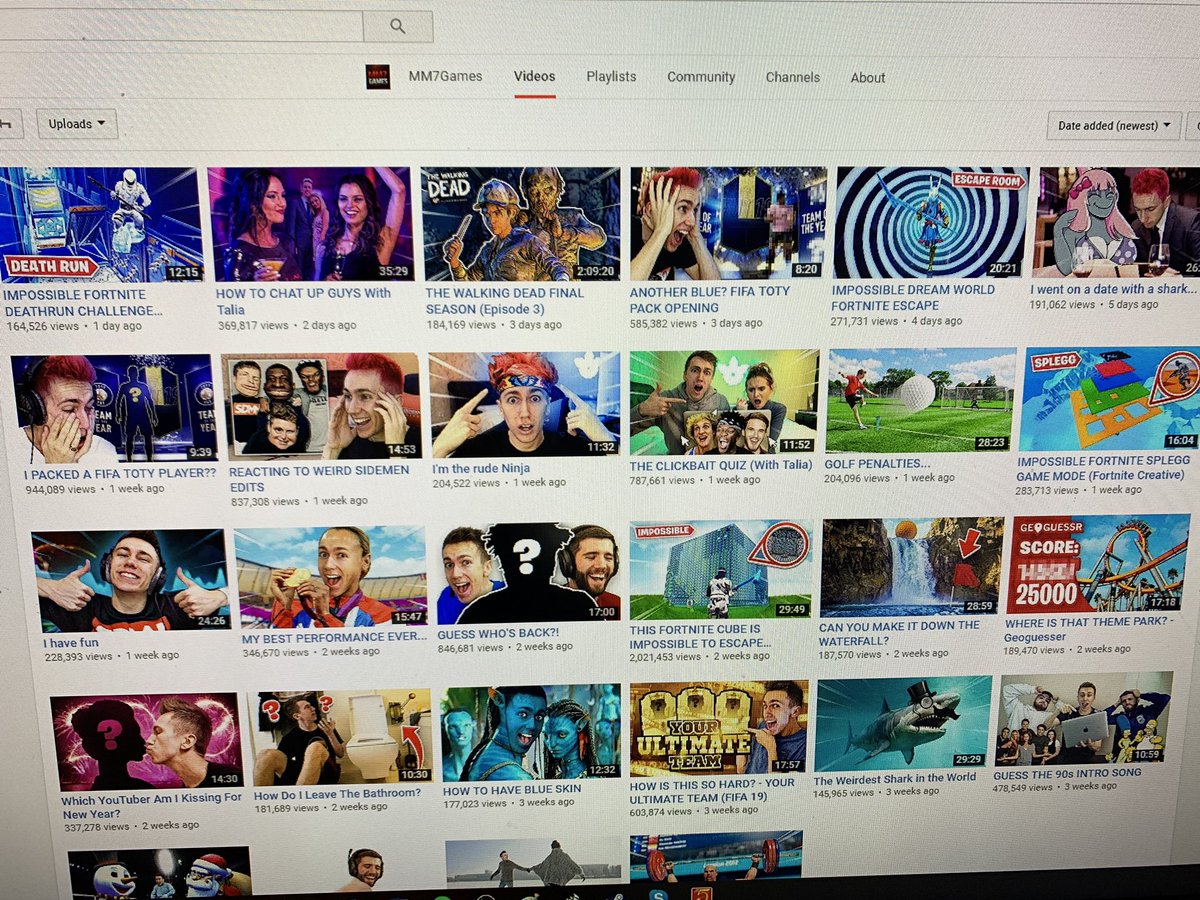
Task: Play The Walking Dead Final Season thumbnail
Action: pos(520,224)
